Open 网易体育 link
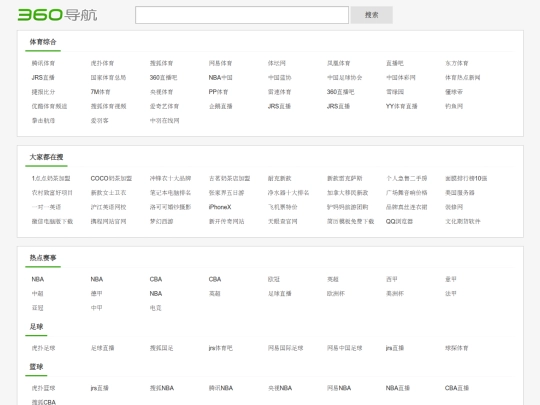 [x=220, y=63]
